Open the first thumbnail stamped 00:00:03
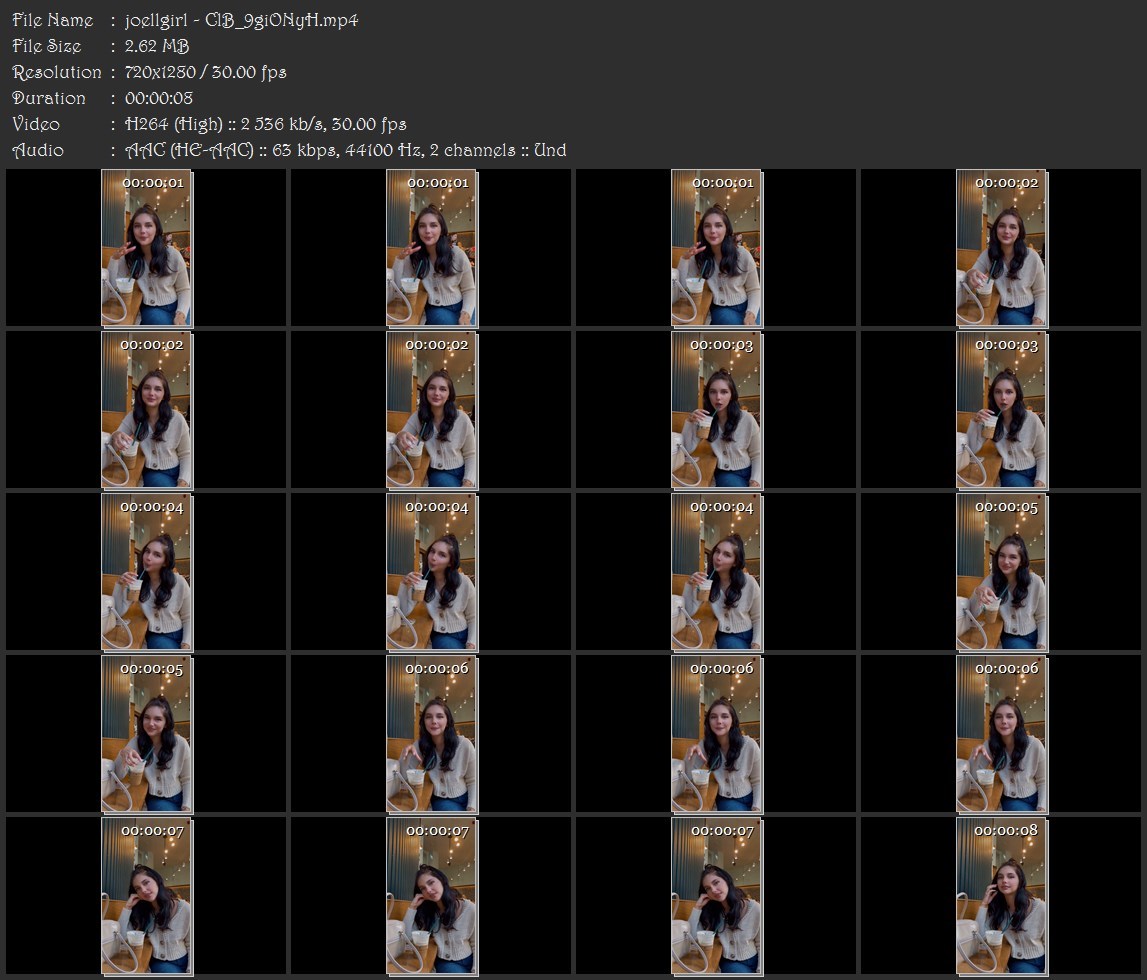1147x980 pixels. 717,410
